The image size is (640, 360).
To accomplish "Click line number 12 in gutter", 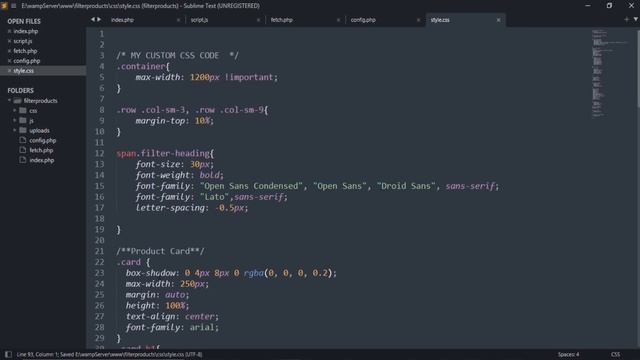I will click(x=100, y=153).
